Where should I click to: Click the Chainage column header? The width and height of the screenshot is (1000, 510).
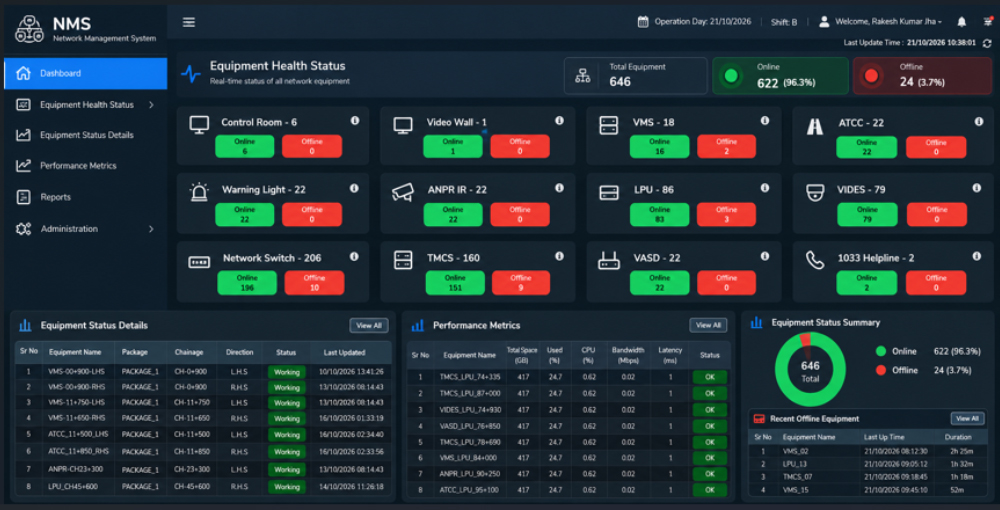tap(189, 352)
